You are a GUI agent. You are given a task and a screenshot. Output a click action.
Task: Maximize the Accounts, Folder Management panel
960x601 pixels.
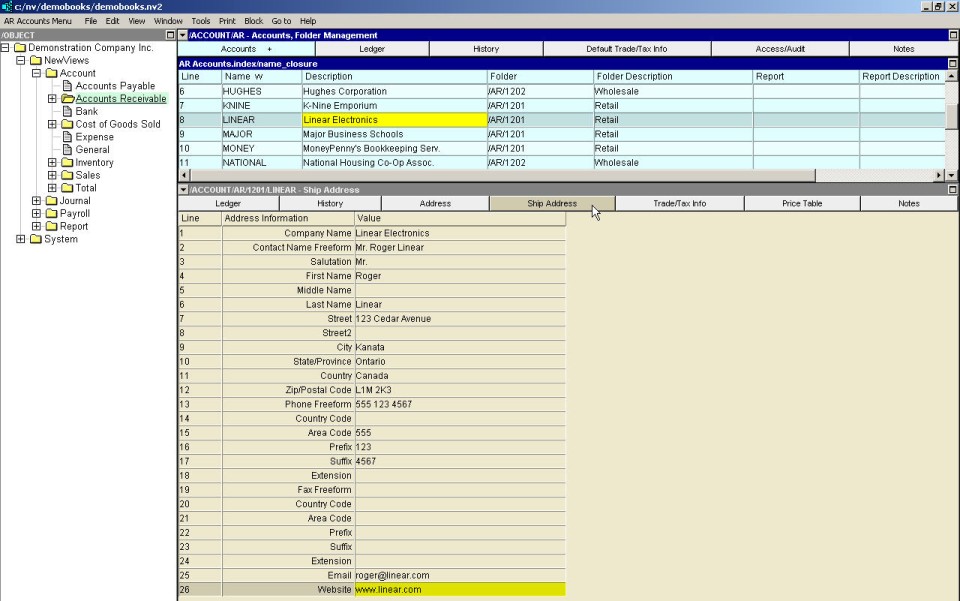click(x=953, y=35)
